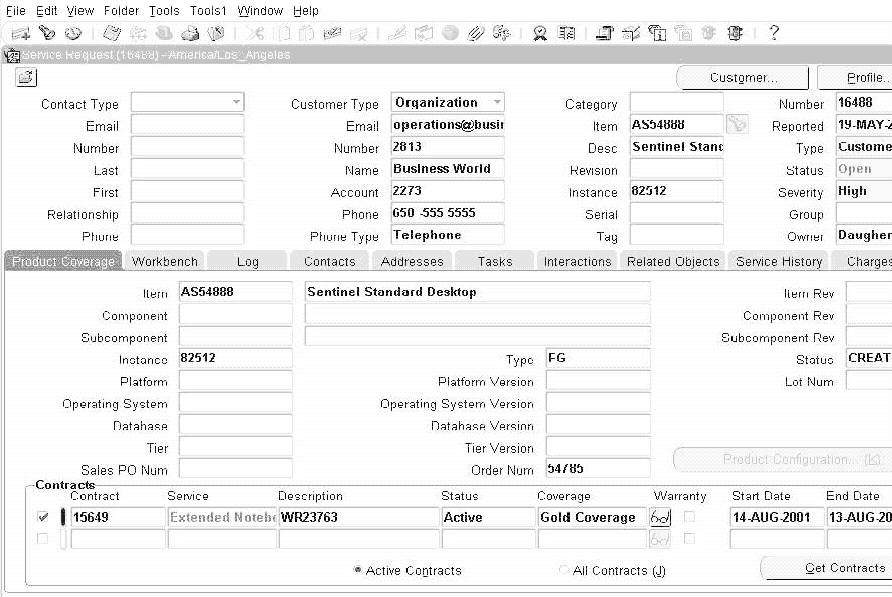
Task: Select the All Contracts radio button
Action: (564, 570)
